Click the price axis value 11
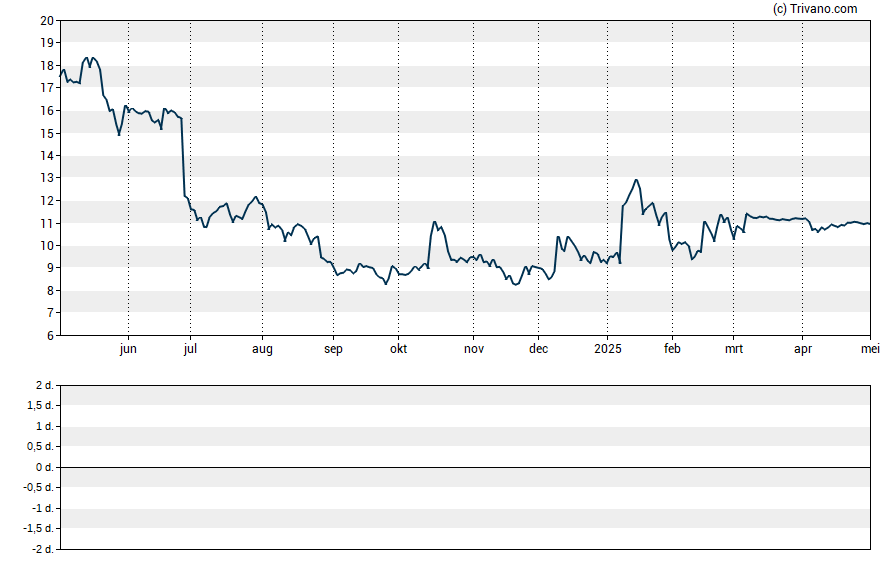The image size is (888, 565). click(x=47, y=223)
